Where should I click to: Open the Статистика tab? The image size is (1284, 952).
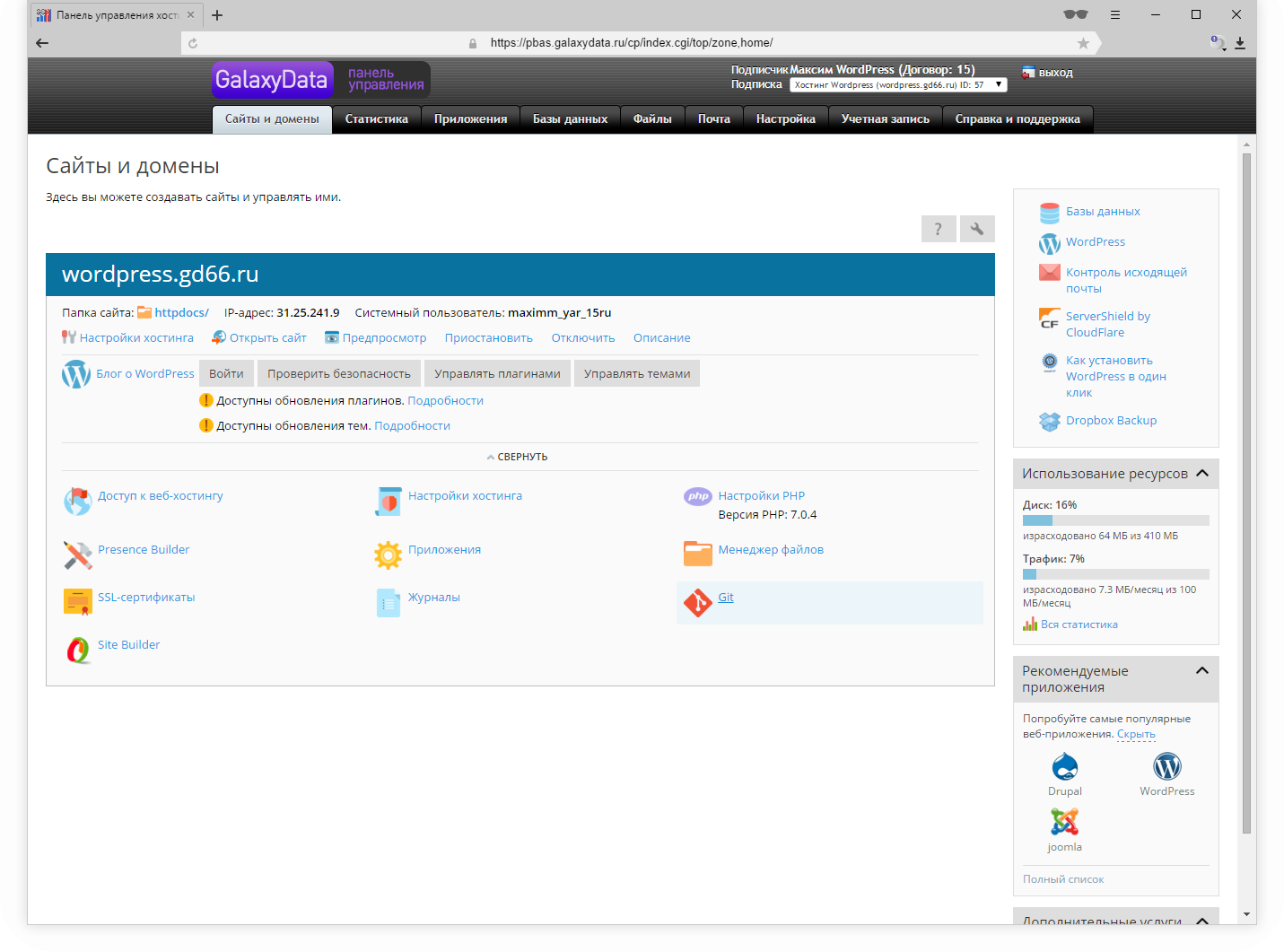point(377,119)
